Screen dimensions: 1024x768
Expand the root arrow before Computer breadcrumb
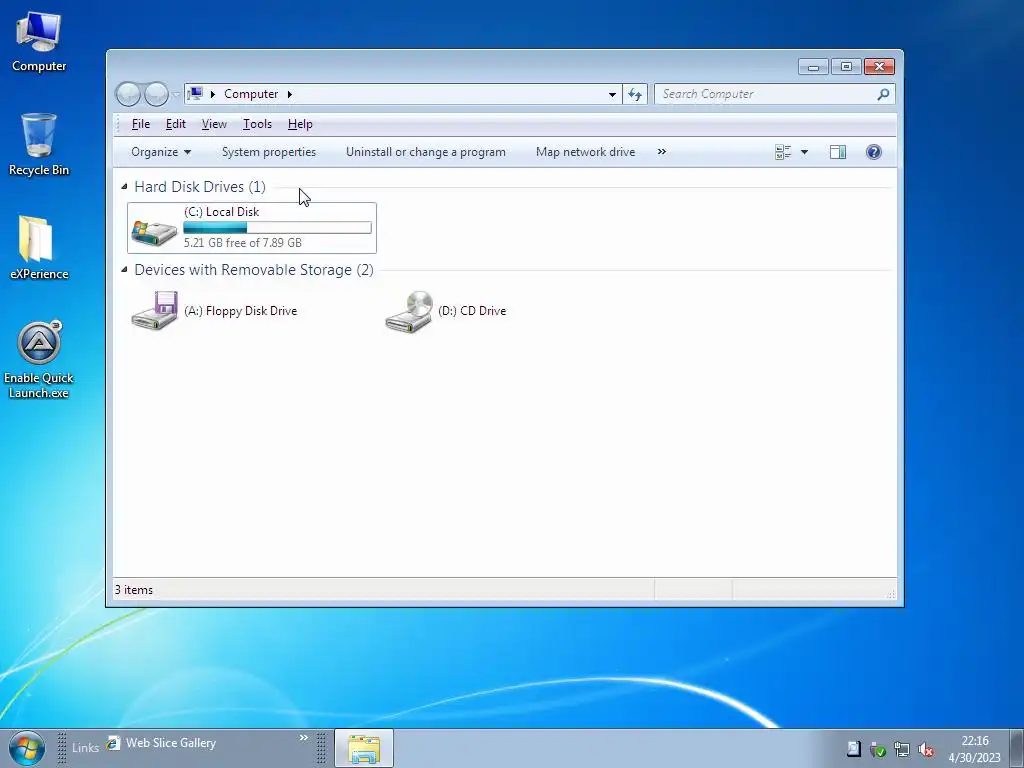point(212,94)
